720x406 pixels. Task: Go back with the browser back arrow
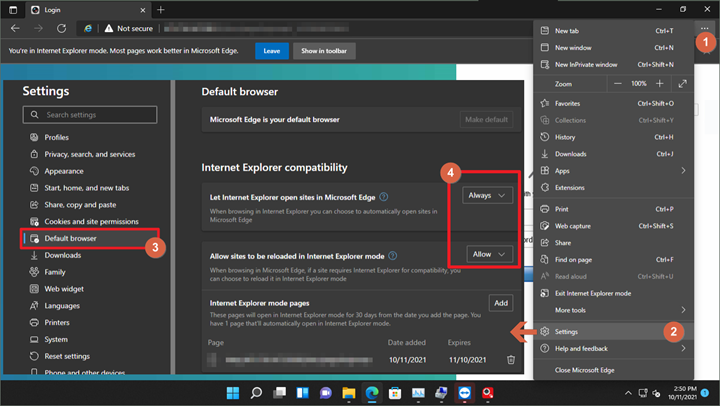[15, 28]
